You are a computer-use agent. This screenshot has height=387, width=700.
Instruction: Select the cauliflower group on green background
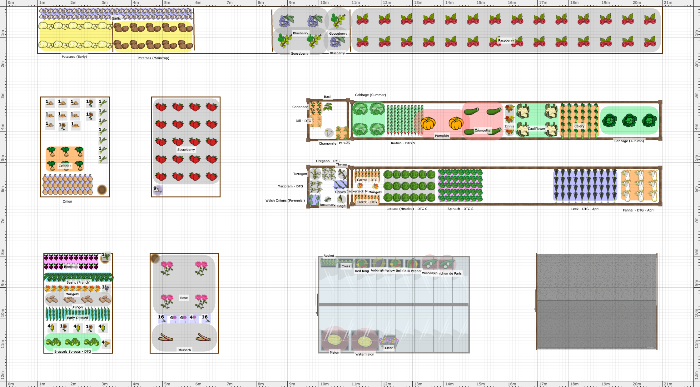tap(537, 120)
